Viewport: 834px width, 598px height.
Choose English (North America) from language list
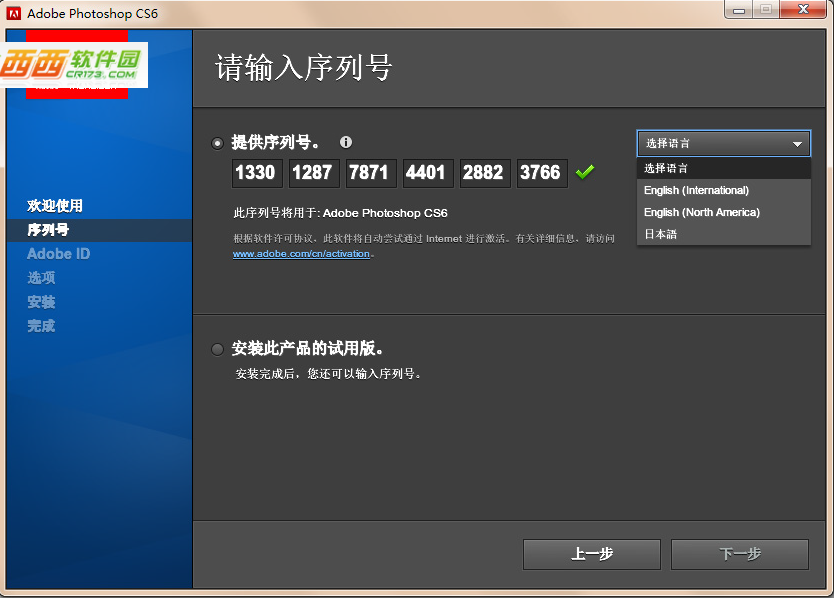point(724,212)
